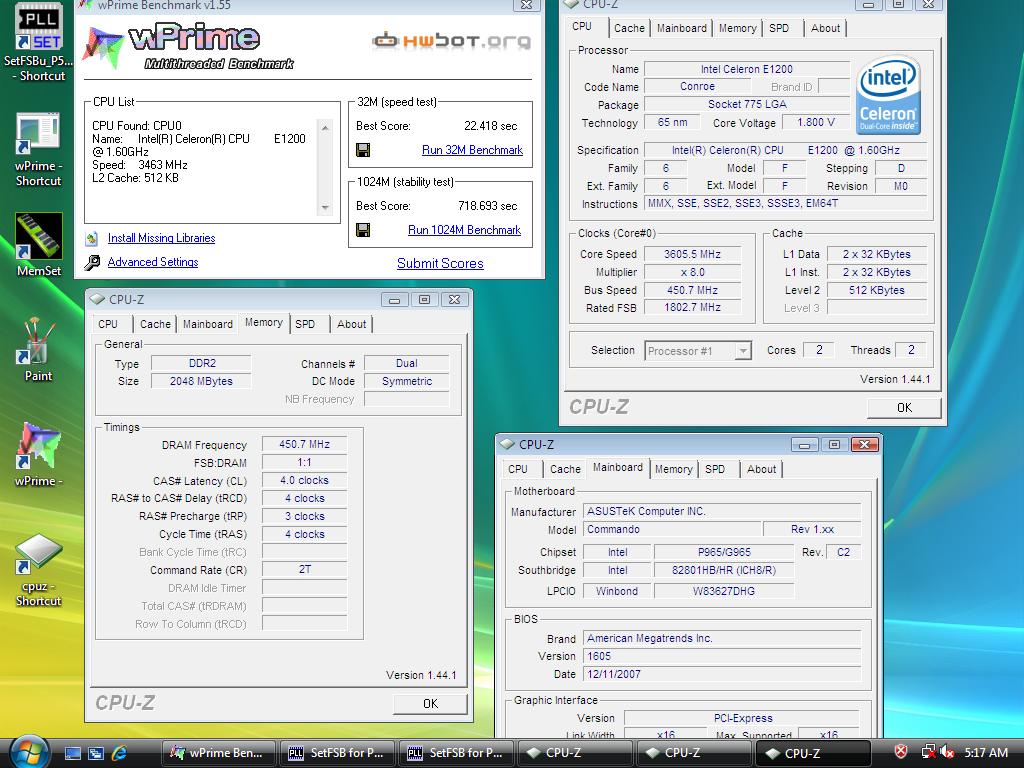Click the Advanced Settings wrench icon
Screen dimensions: 1024x768
[x=92, y=262]
